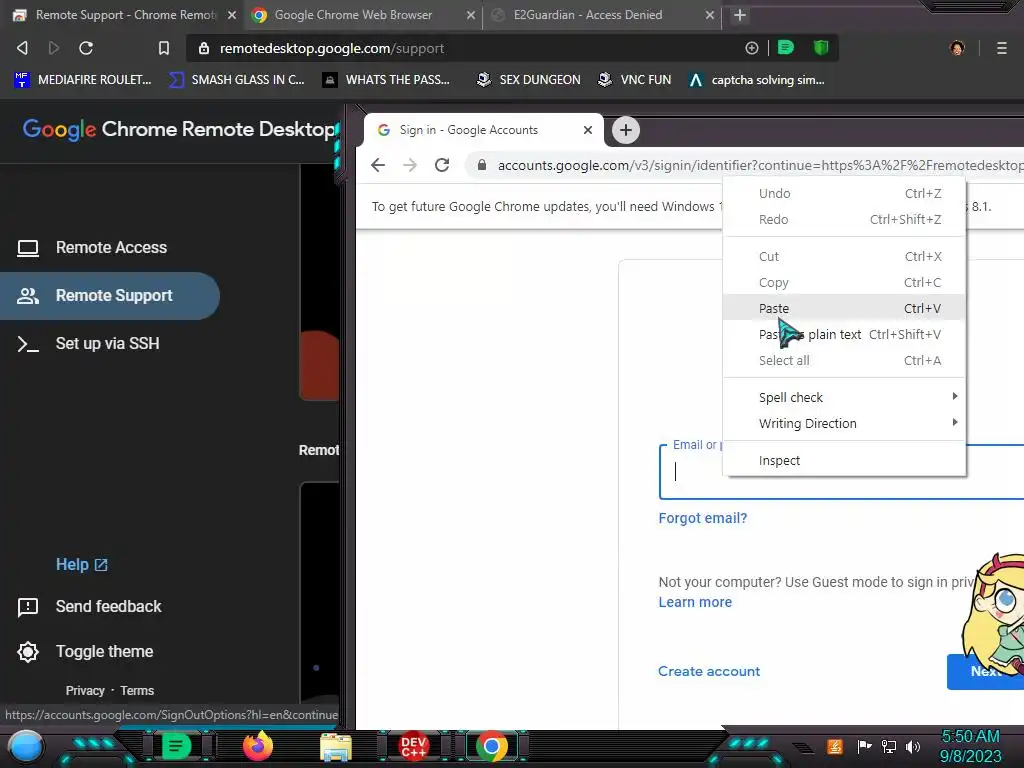1024x768 pixels.
Task: Open the taskbar clock showing 5:50 AM
Action: click(x=970, y=746)
